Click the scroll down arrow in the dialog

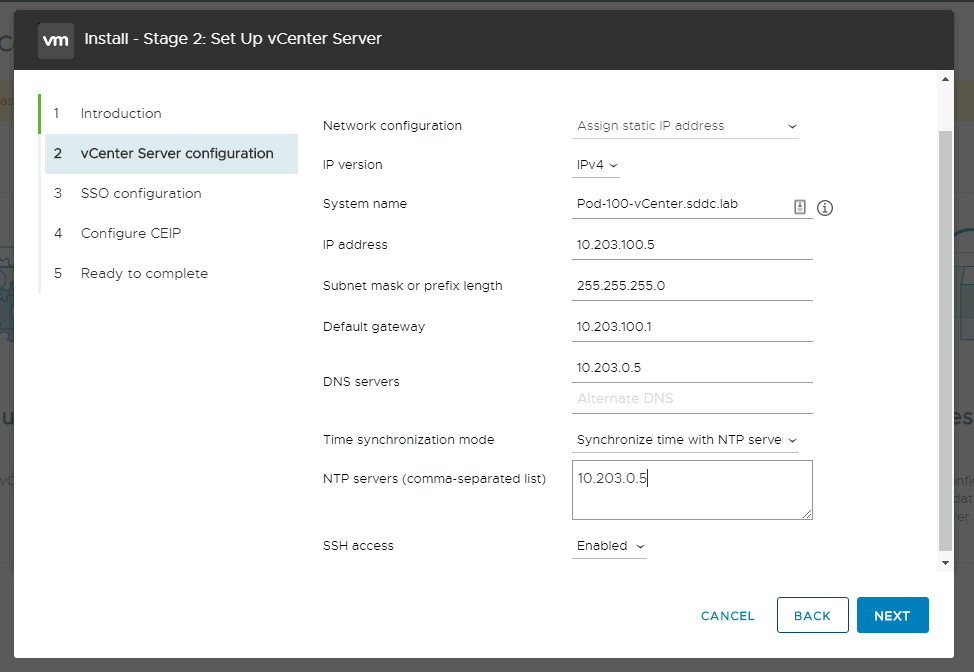click(946, 563)
